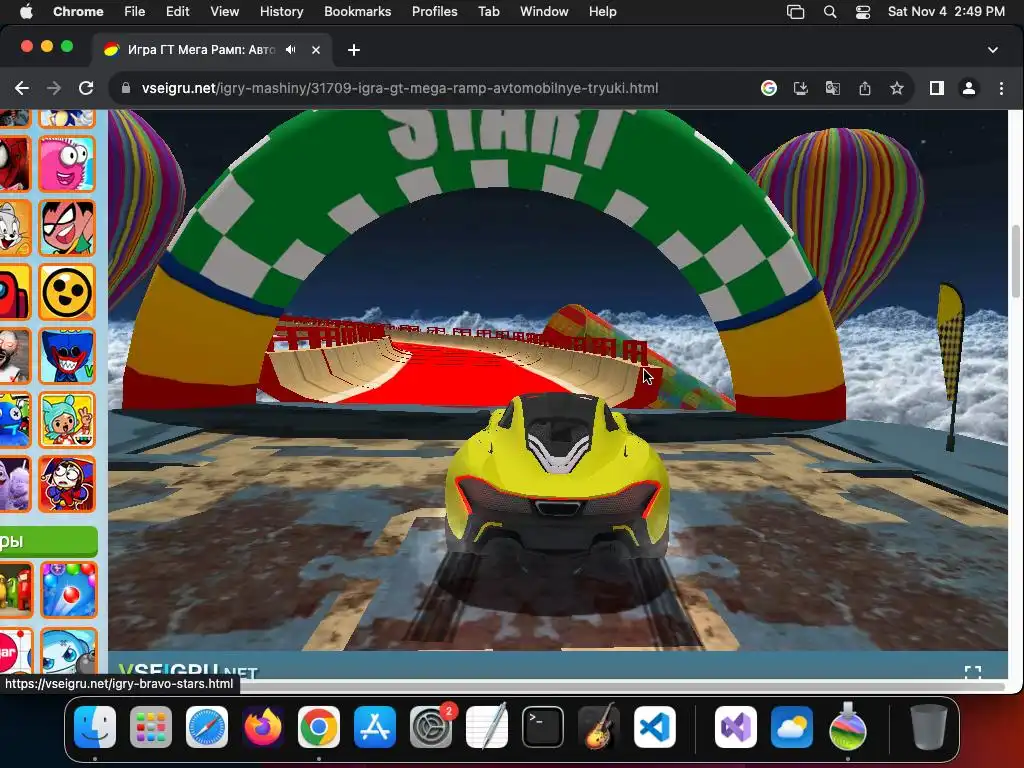Open the View menu
1024x768 pixels.
(x=225, y=12)
